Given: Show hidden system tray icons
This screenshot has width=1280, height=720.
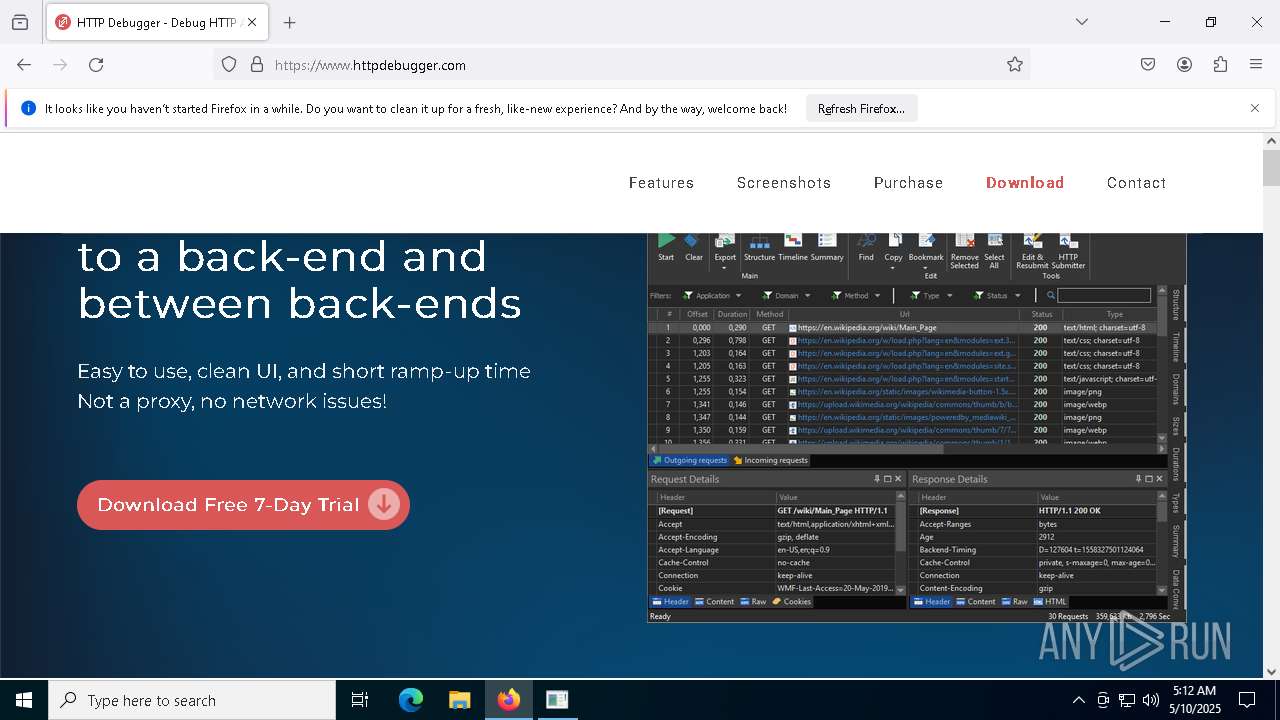Looking at the screenshot, I should (1078, 700).
